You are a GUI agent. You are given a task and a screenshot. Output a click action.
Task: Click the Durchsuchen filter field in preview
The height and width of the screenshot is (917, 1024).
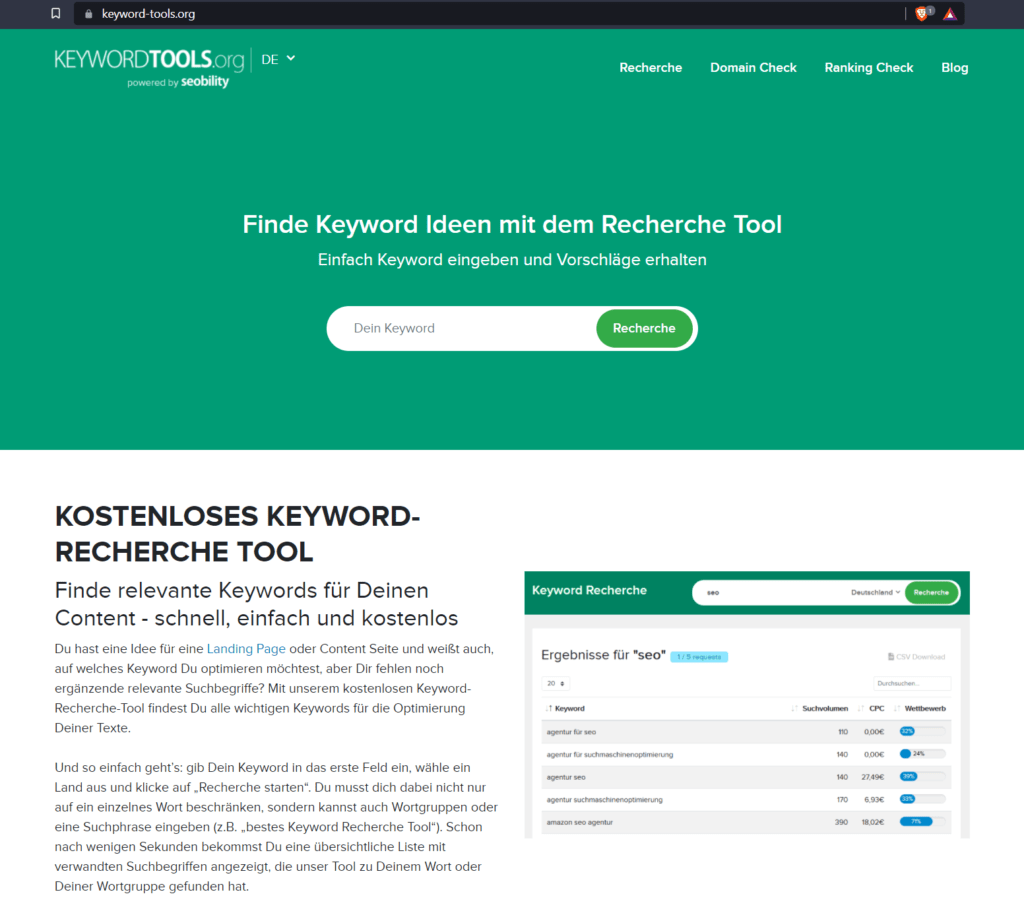(912, 683)
